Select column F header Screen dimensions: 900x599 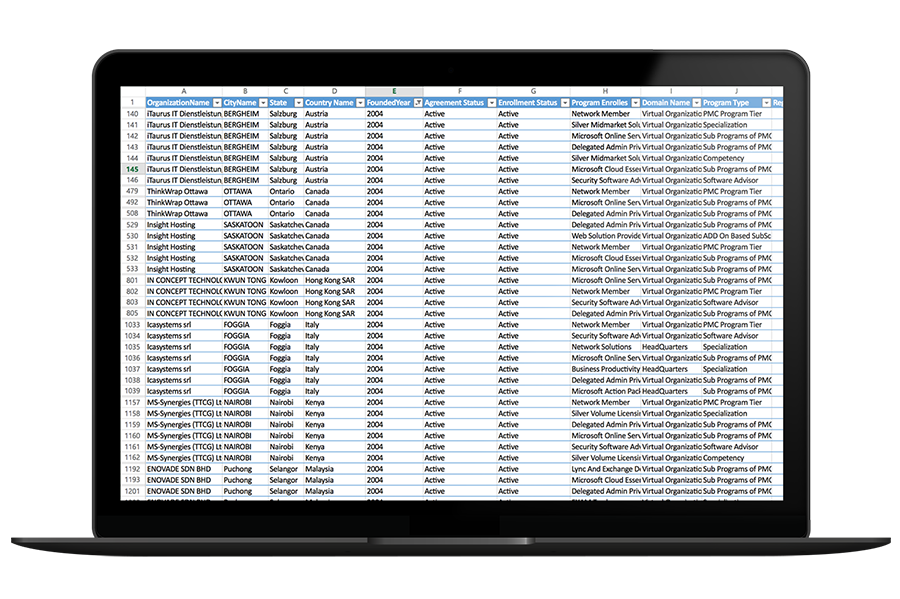(460, 91)
